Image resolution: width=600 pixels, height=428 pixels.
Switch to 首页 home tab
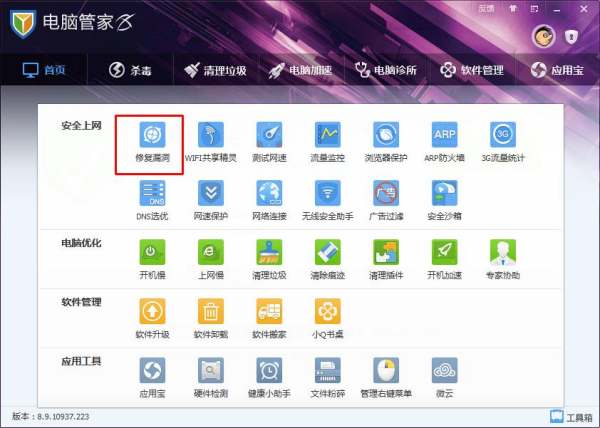[x=44, y=70]
